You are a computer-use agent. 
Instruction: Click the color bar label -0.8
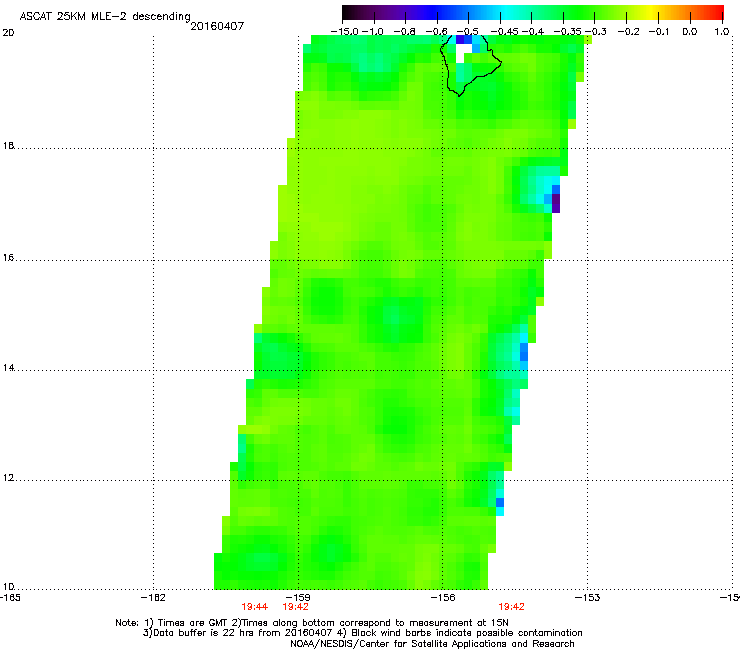coord(404,32)
